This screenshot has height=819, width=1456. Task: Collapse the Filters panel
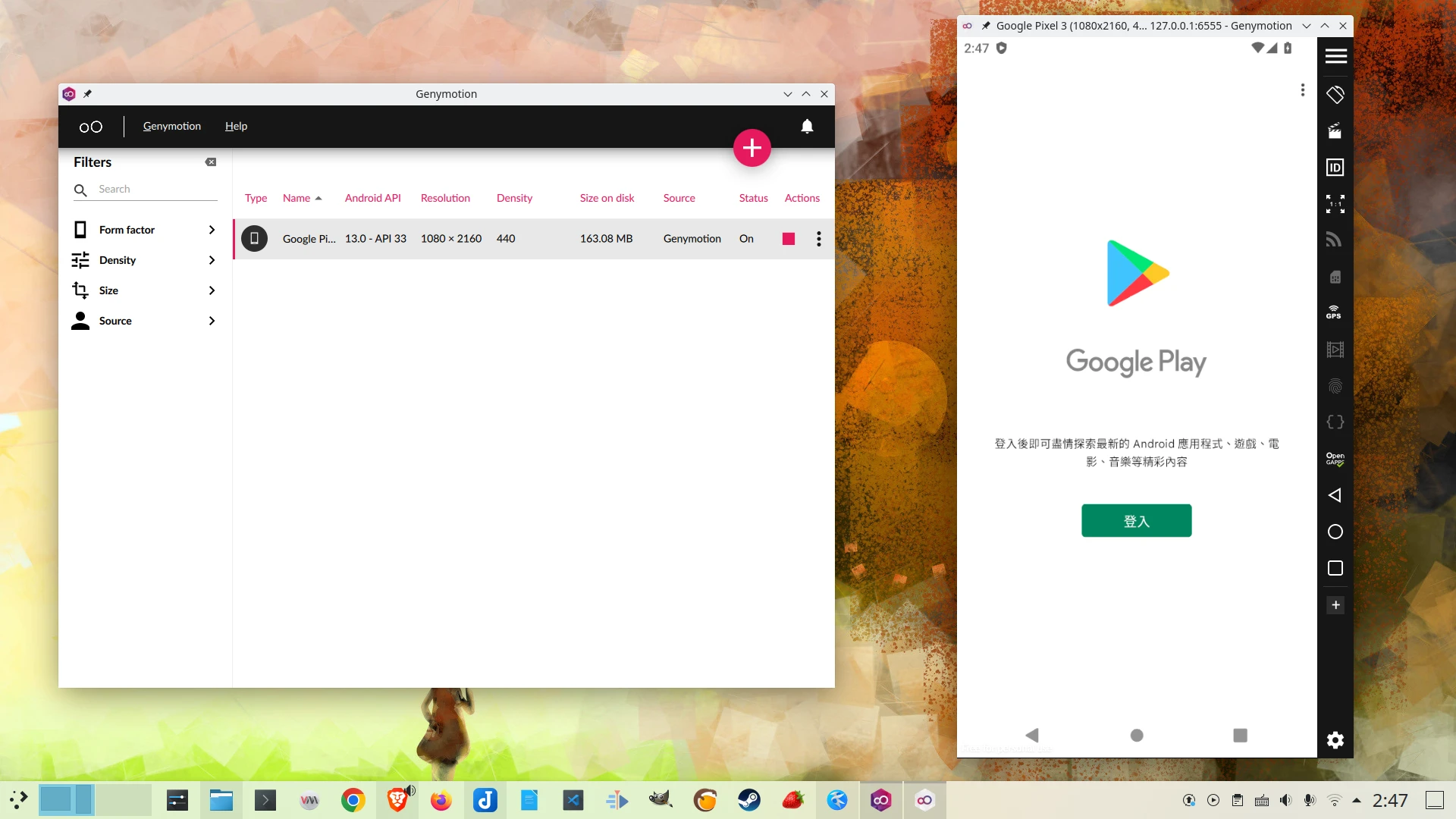tap(211, 162)
